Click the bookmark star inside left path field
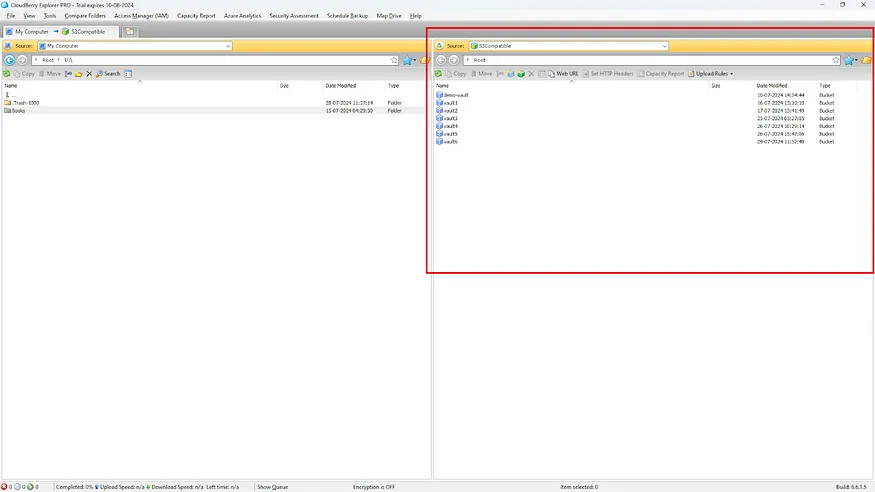875x492 pixels. (394, 60)
